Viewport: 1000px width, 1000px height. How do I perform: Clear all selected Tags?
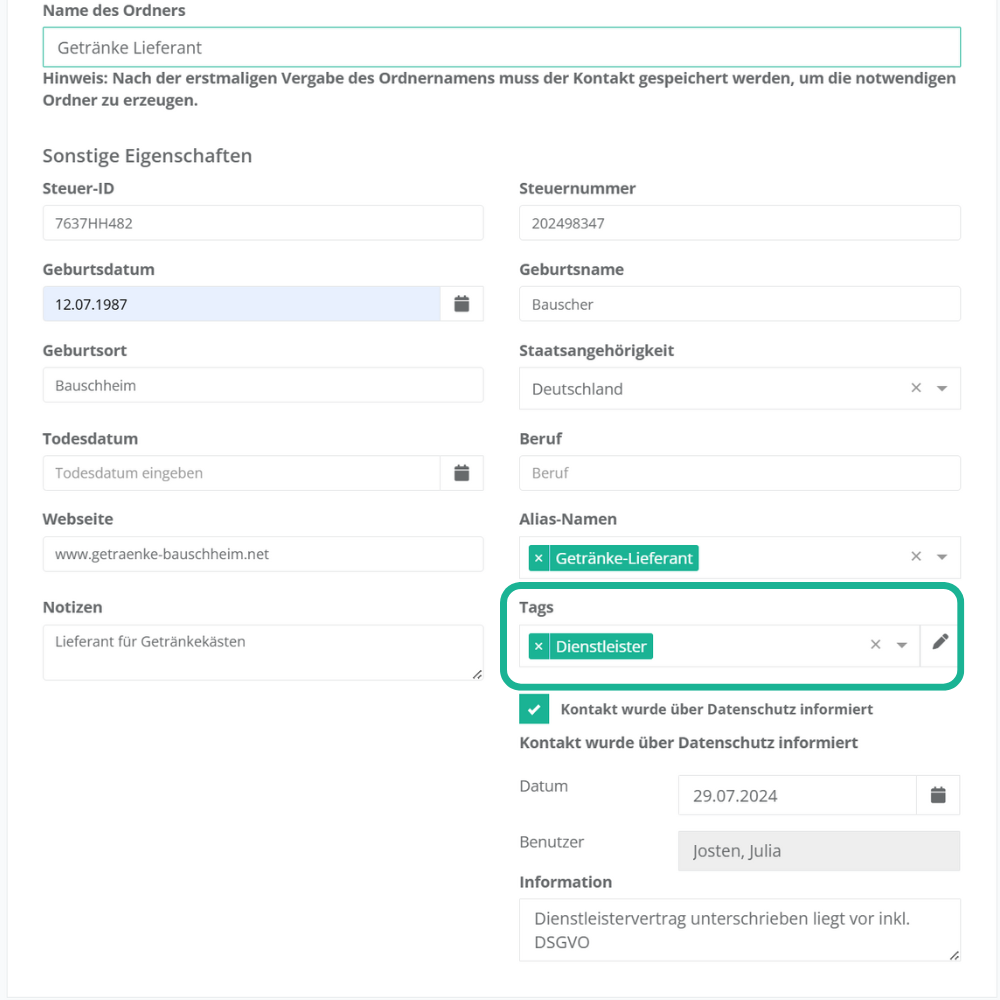point(876,645)
